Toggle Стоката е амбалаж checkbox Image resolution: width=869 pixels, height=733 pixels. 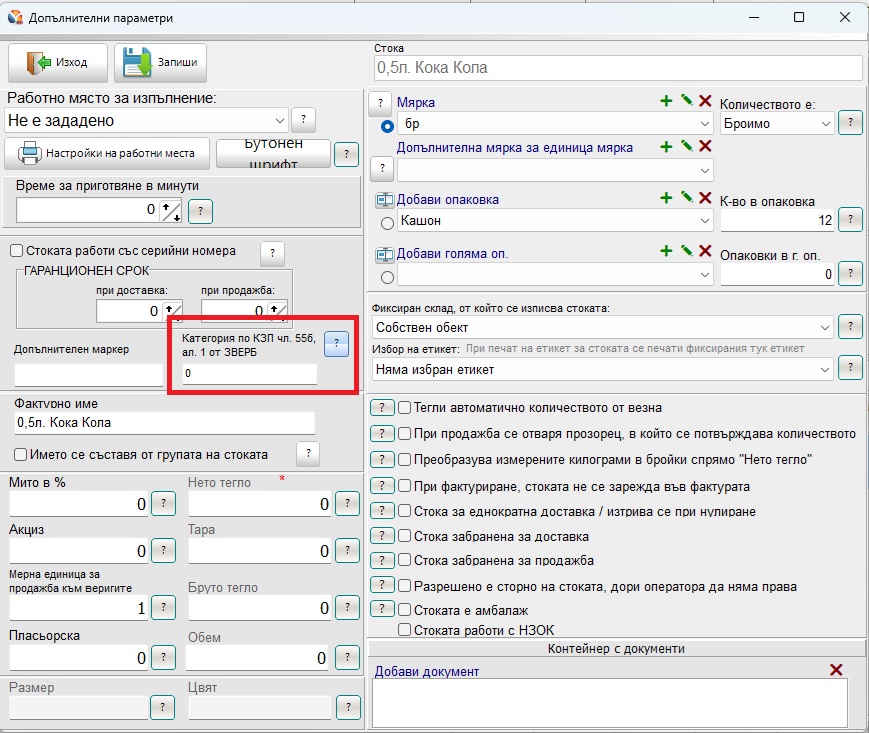coord(405,609)
